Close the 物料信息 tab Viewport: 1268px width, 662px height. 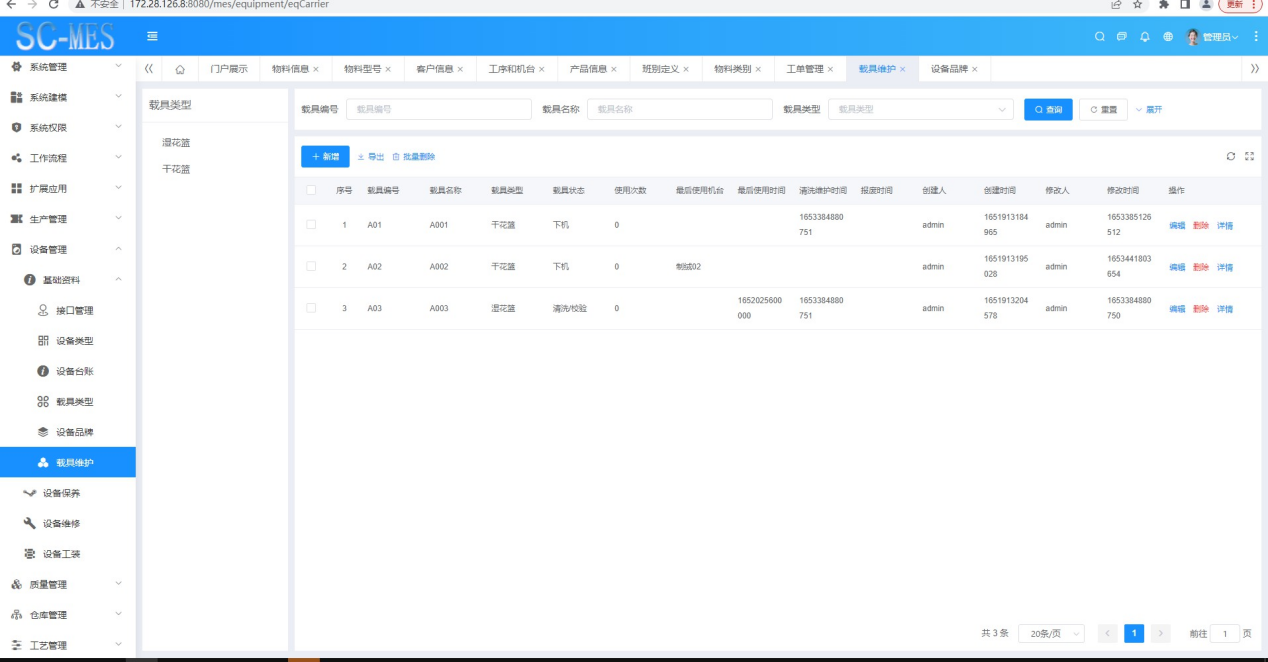(x=316, y=69)
